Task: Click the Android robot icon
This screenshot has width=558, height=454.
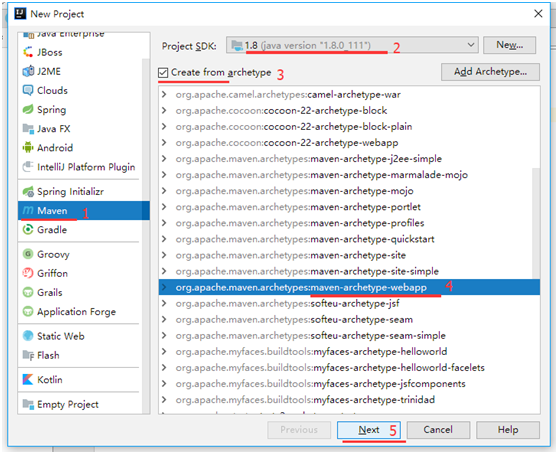Action: (28, 147)
